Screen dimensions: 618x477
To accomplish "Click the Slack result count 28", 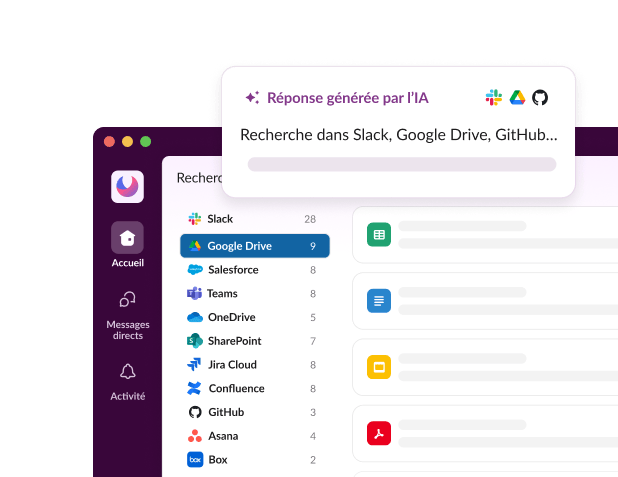I will point(310,219).
